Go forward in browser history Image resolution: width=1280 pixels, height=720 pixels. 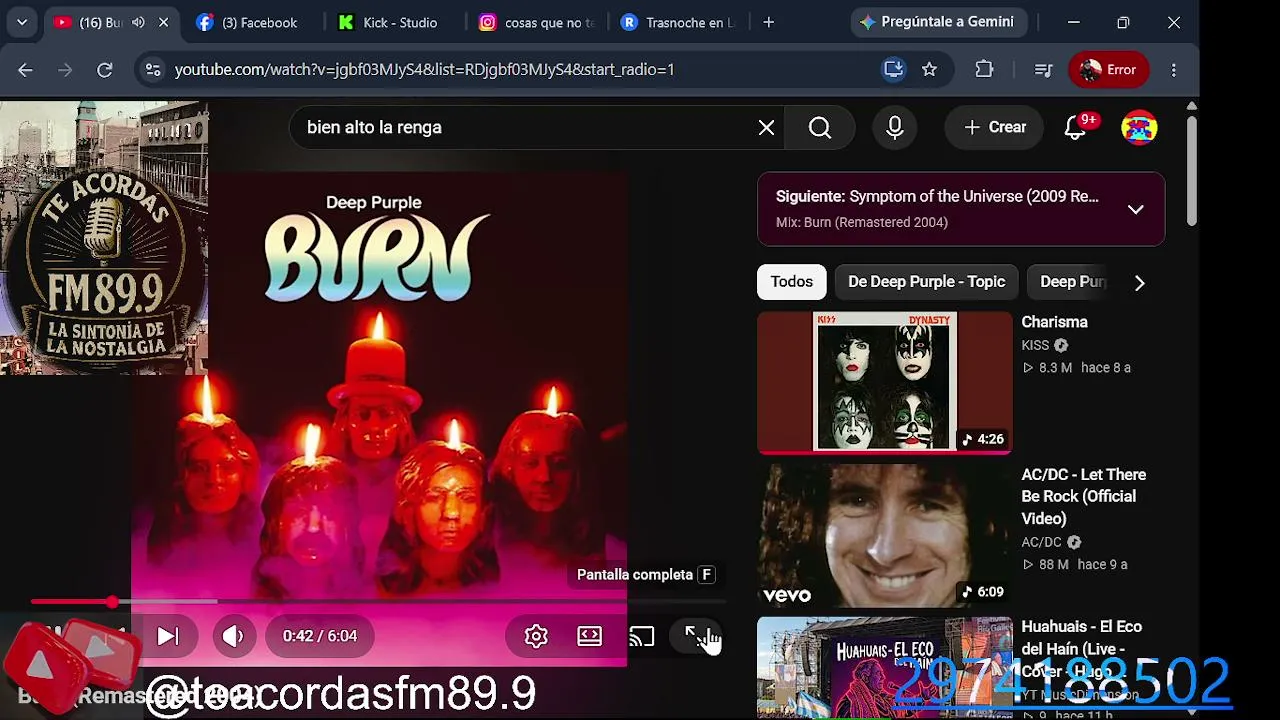(65, 70)
